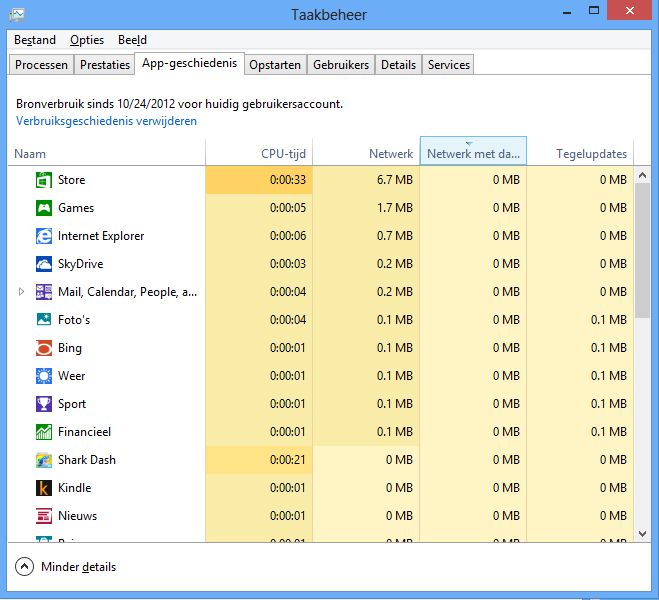Select the Bing row name
659x600 pixels.
(x=70, y=348)
